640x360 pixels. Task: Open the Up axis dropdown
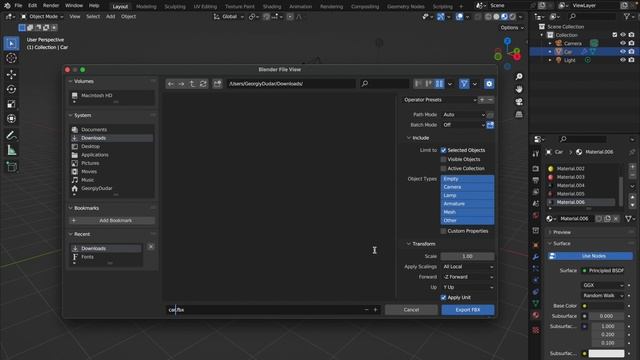coord(468,287)
